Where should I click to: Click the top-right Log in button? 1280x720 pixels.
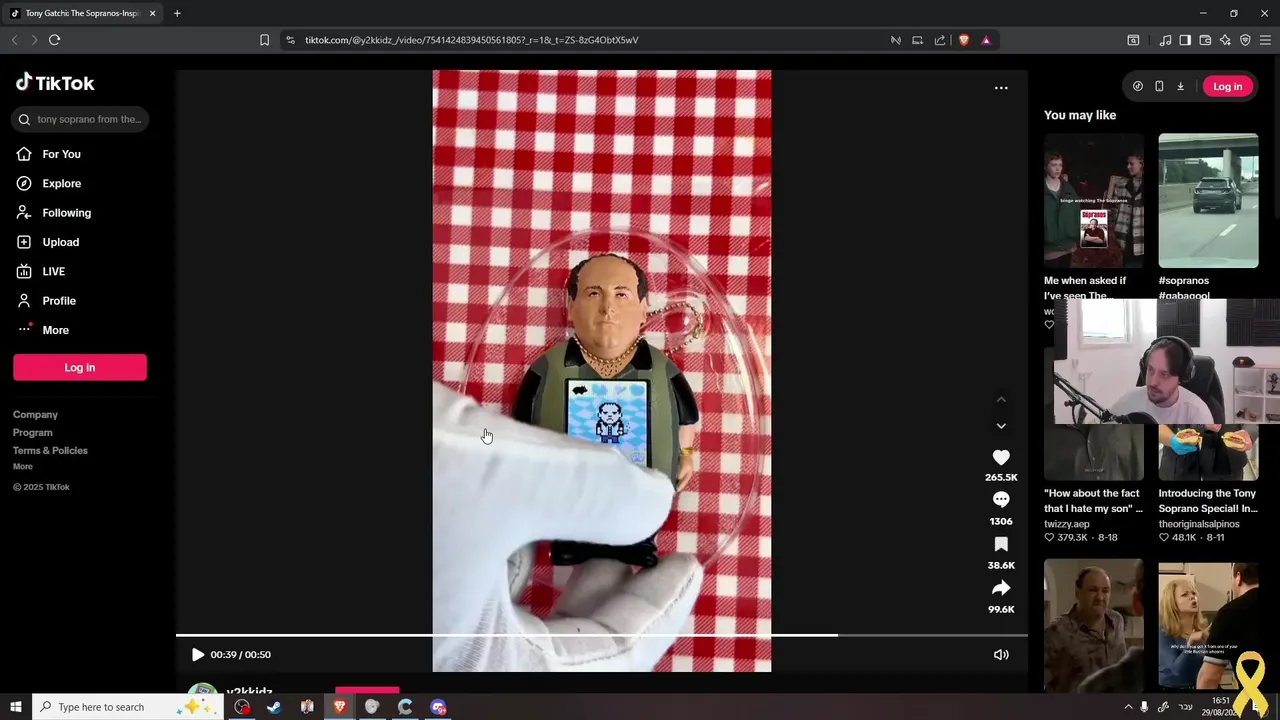1227,86
